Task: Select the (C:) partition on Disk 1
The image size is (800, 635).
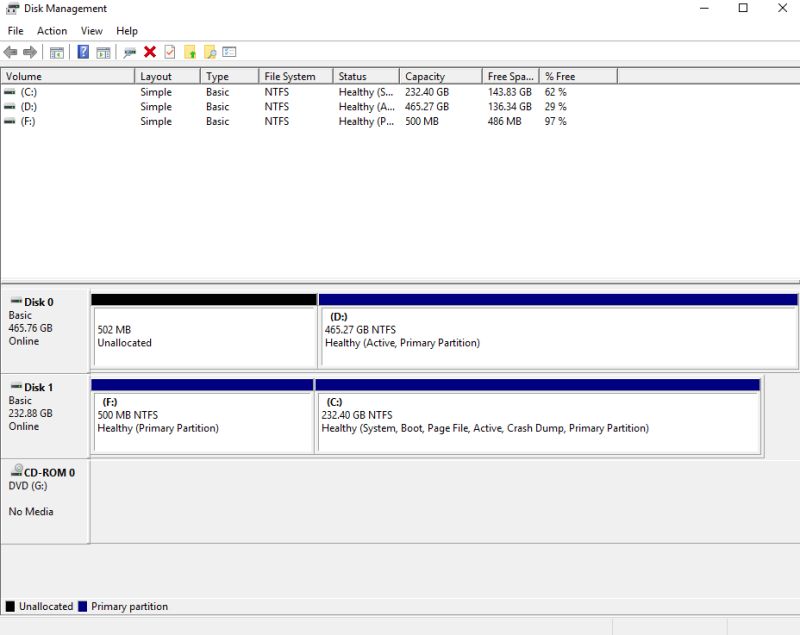Action: (x=540, y=420)
